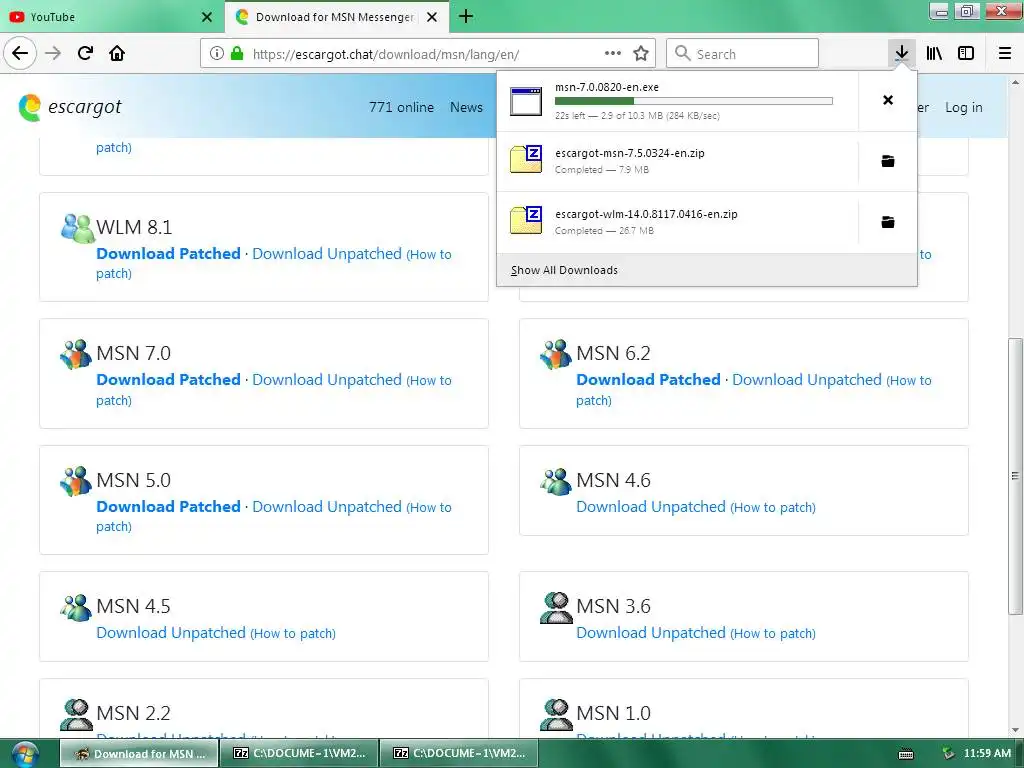
Task: Click the msn-7.0.0820-en.exe file icon
Action: tap(526, 101)
